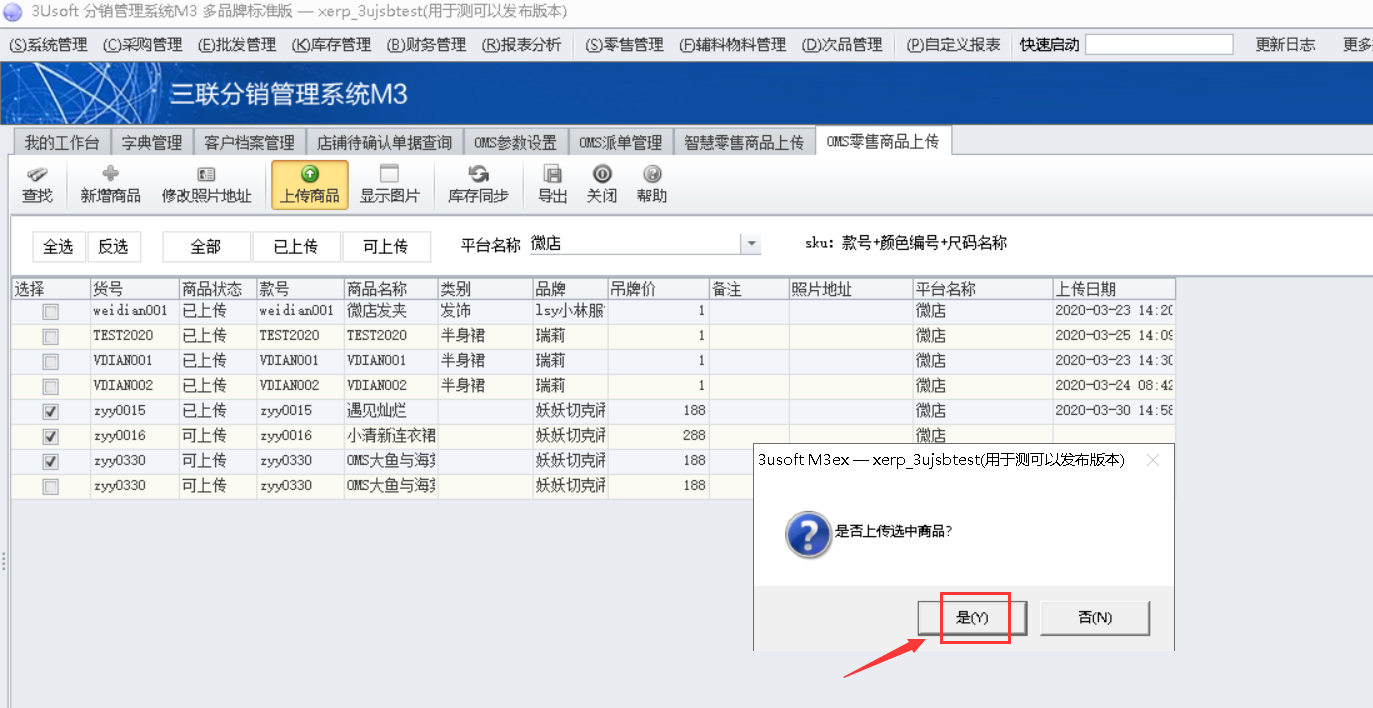Open the (D)次品管理 menu

coord(842,45)
